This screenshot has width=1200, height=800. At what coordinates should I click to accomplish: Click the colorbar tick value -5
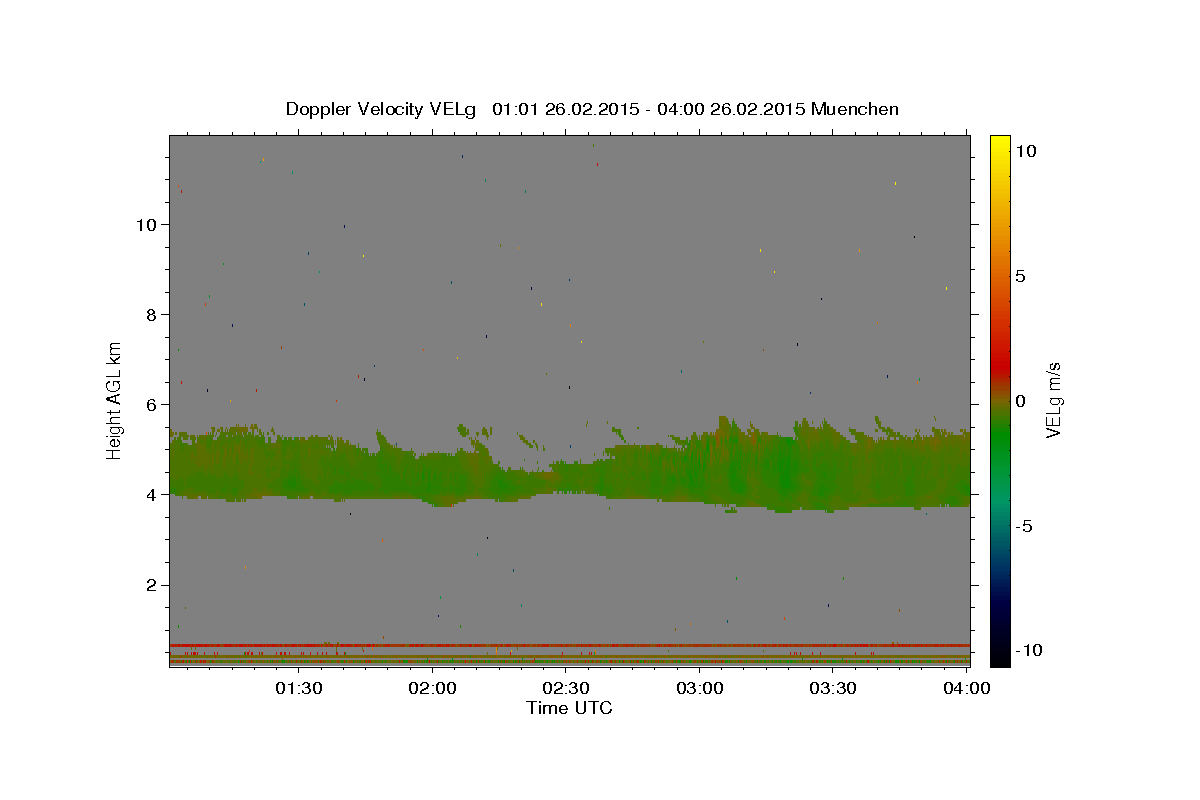[x=1024, y=526]
